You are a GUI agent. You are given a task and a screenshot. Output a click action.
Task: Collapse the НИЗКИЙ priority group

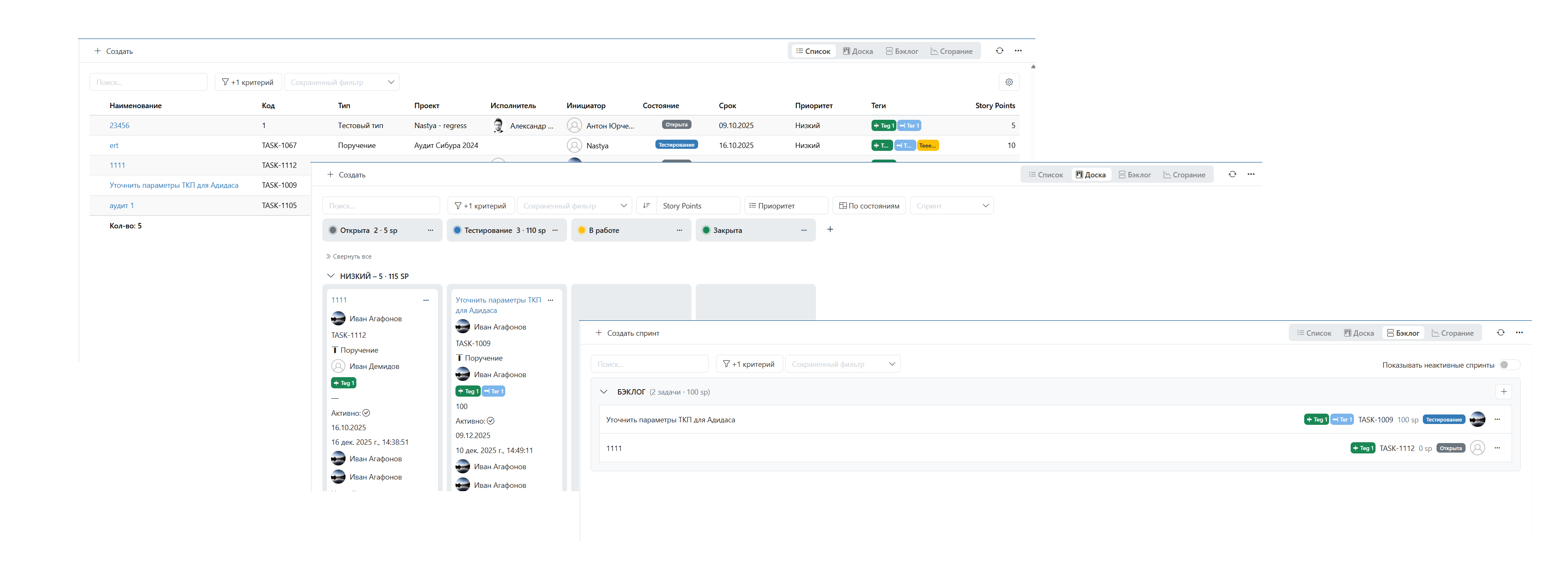click(x=331, y=276)
